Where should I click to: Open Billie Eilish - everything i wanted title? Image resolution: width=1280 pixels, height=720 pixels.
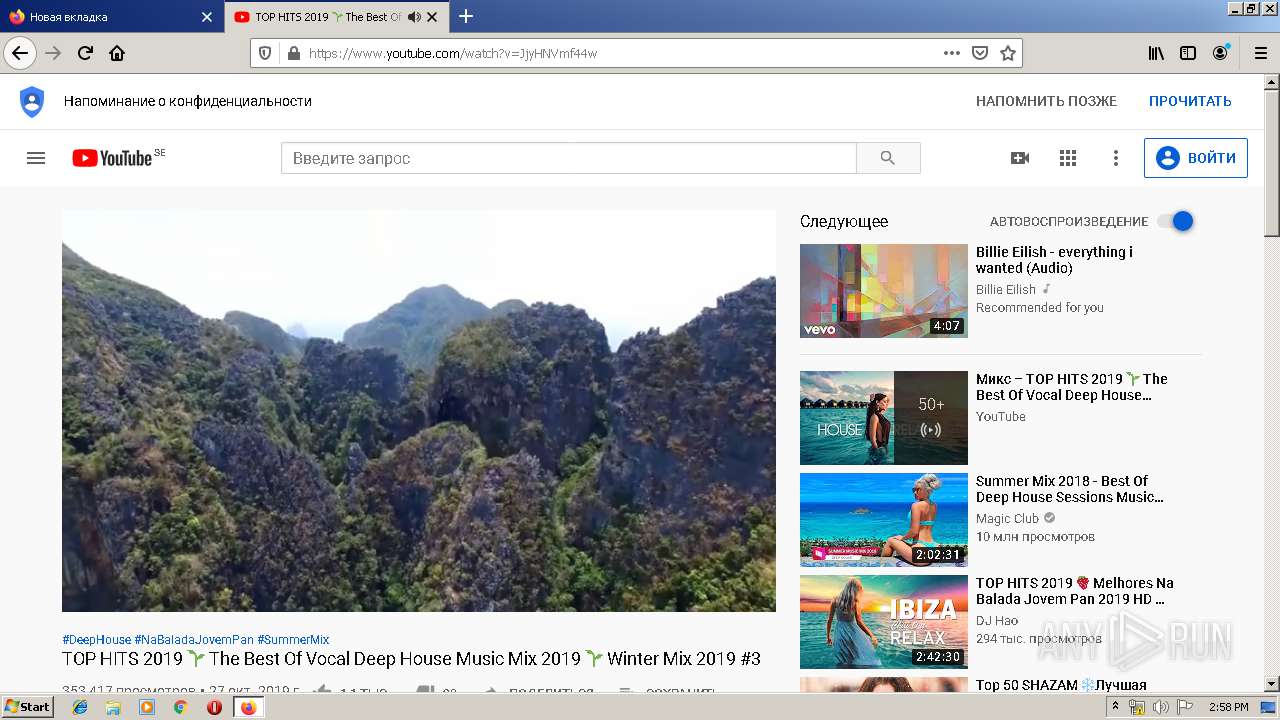coord(1054,260)
